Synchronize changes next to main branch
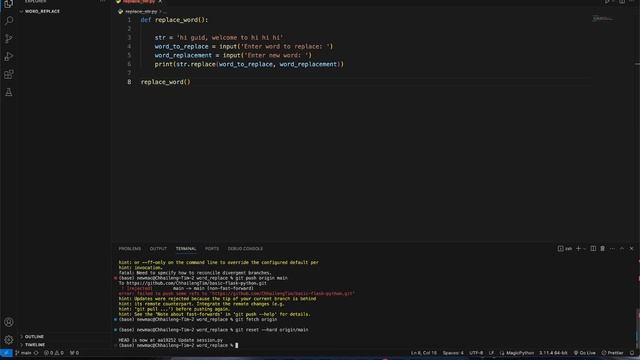640x360 pixels. [36, 353]
